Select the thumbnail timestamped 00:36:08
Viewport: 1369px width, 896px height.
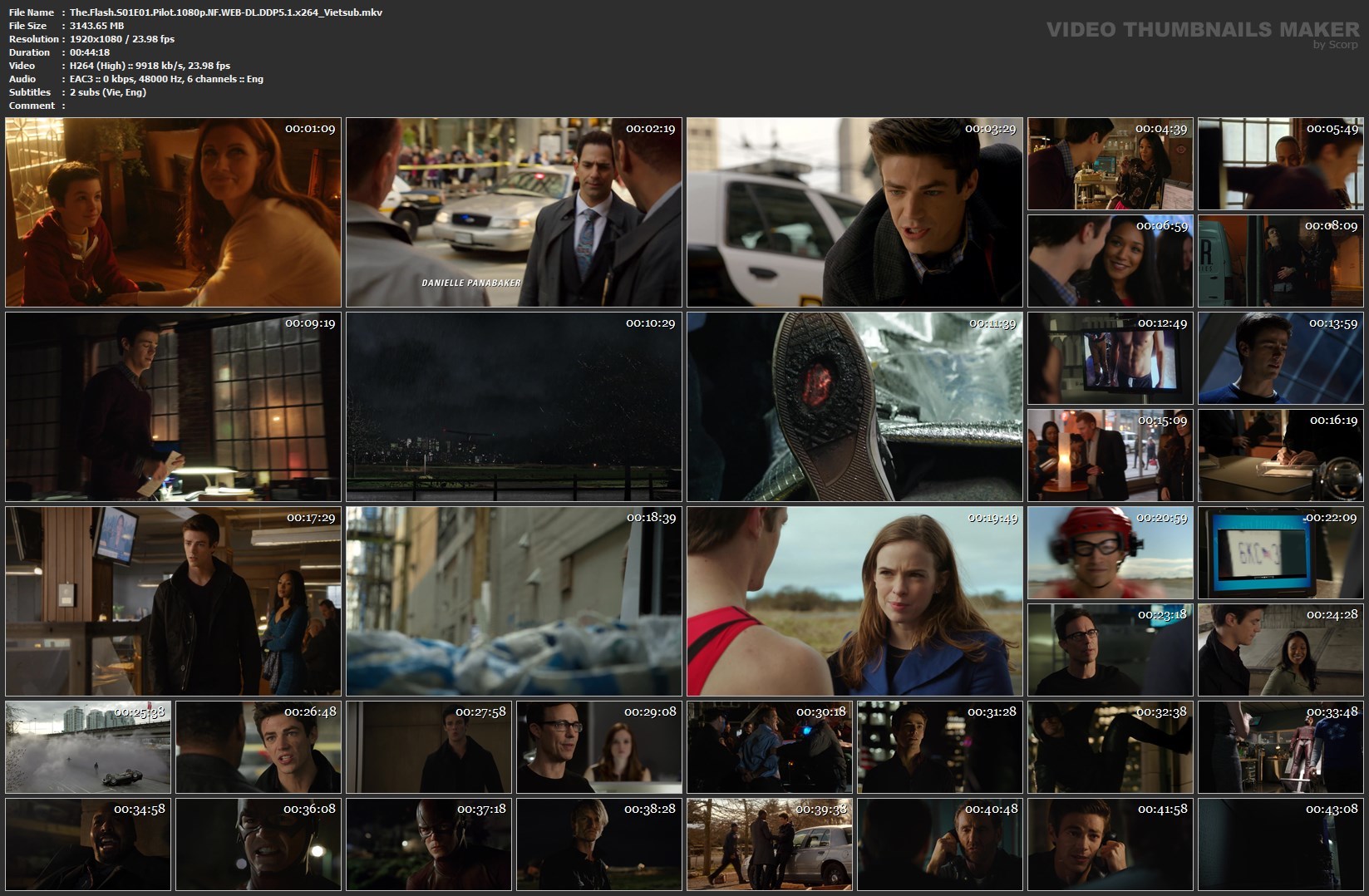coord(259,844)
